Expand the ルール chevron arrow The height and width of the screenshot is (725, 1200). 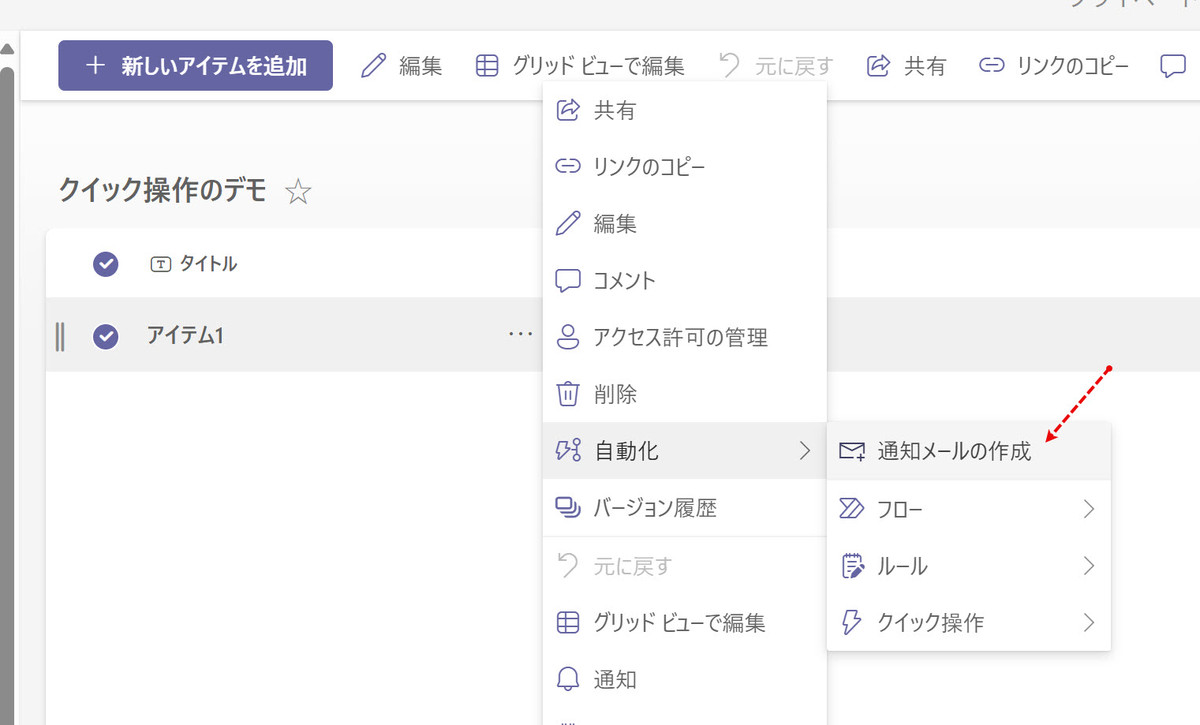point(1089,566)
